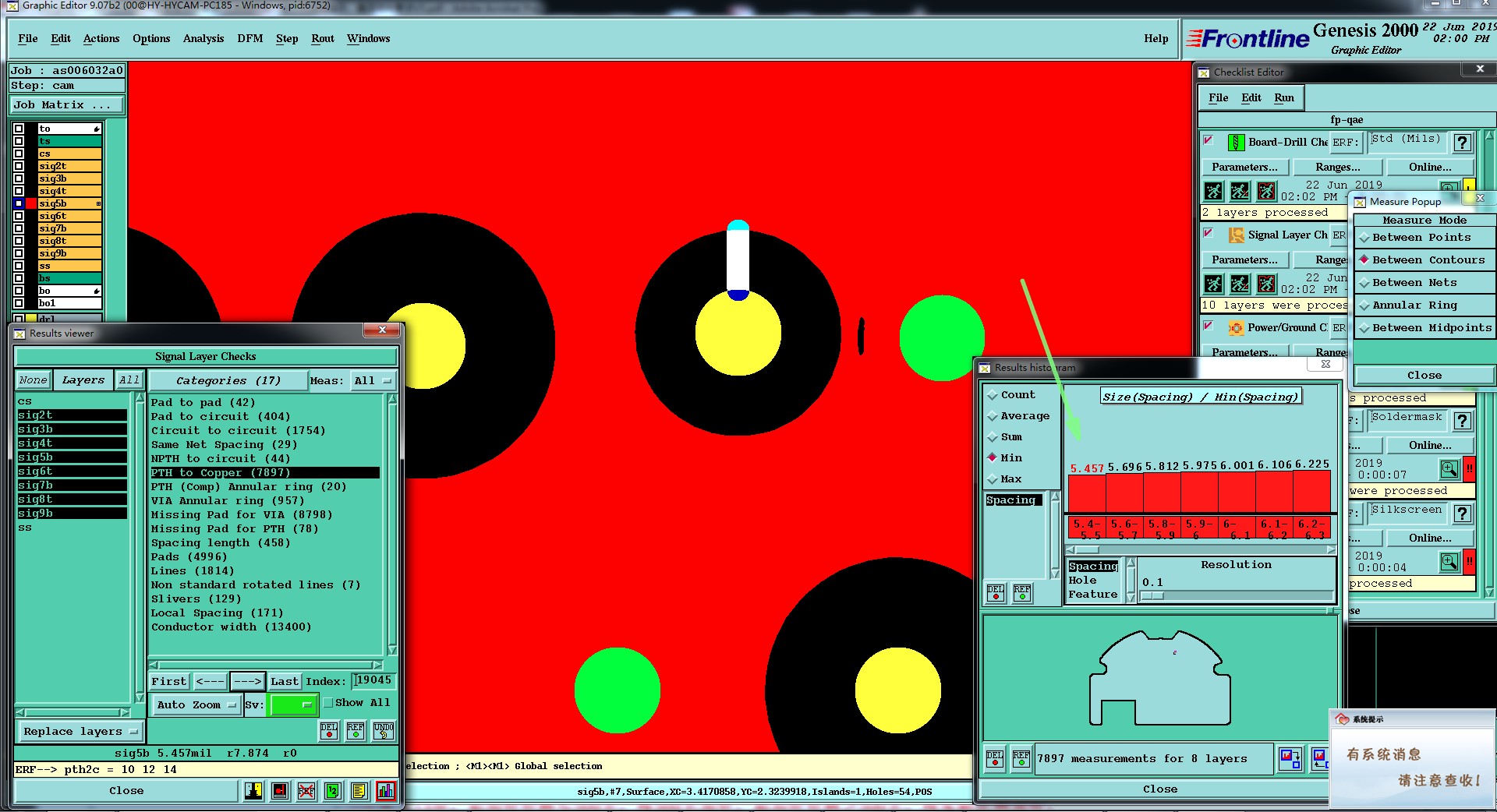Click Board-Drill Checks drill icon
Screen dimensions: 1497x812
(1236, 143)
